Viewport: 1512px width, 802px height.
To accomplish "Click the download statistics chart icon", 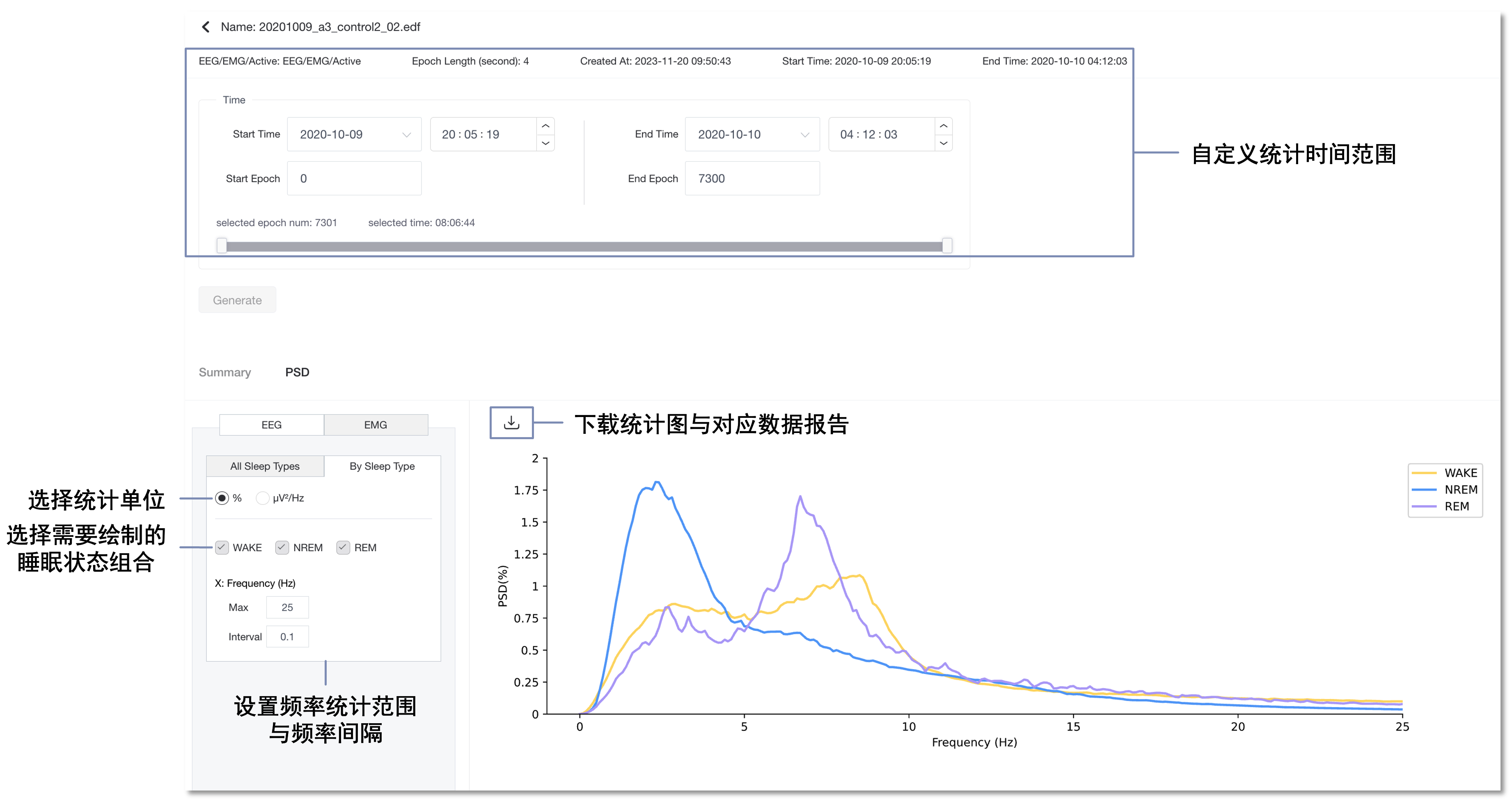I will coord(511,423).
